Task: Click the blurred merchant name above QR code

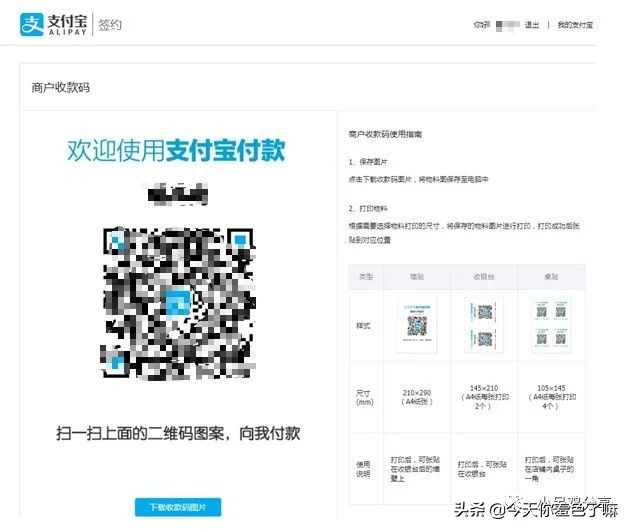Action: (x=178, y=194)
